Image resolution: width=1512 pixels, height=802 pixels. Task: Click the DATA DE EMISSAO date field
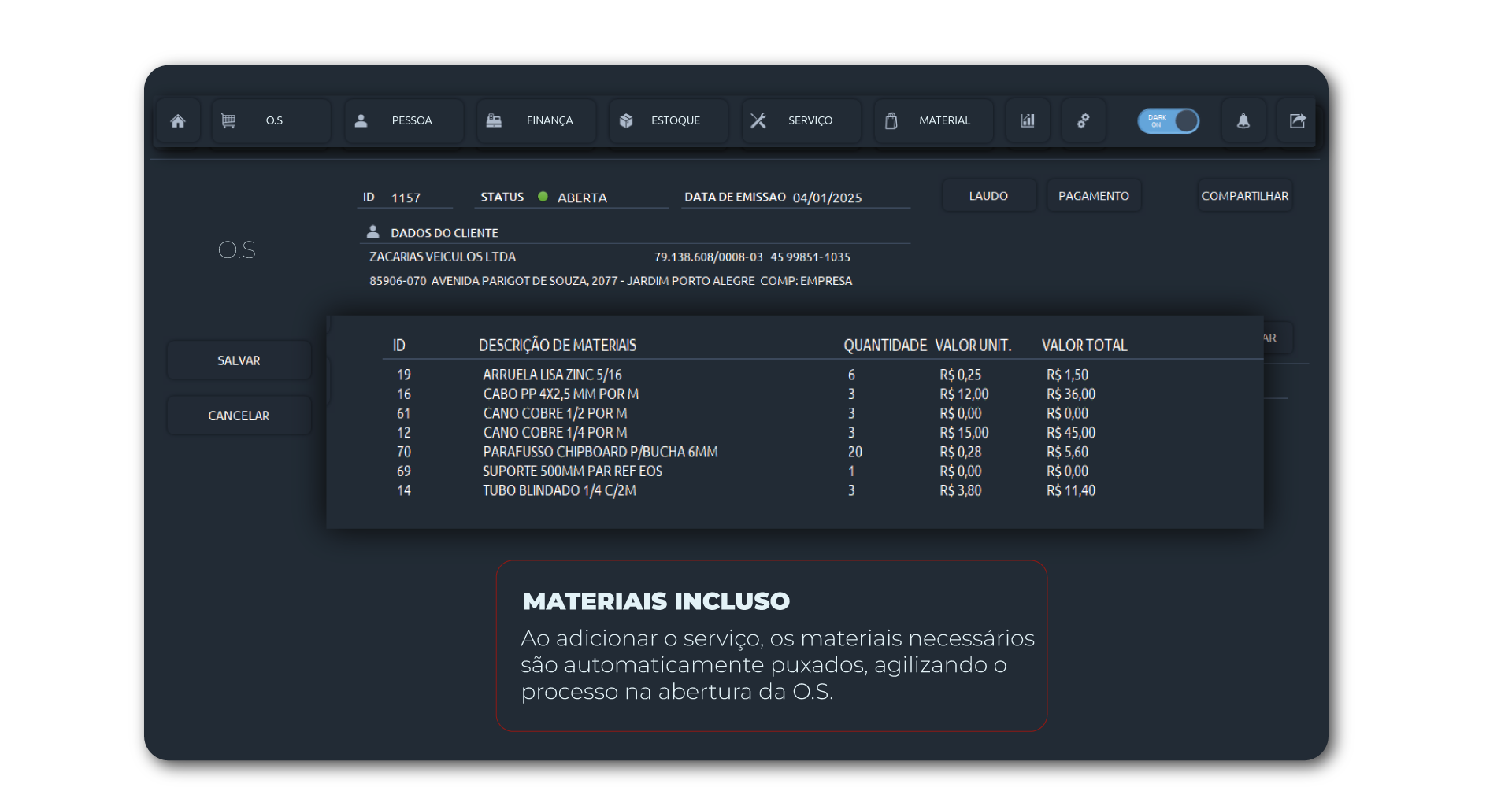(827, 198)
